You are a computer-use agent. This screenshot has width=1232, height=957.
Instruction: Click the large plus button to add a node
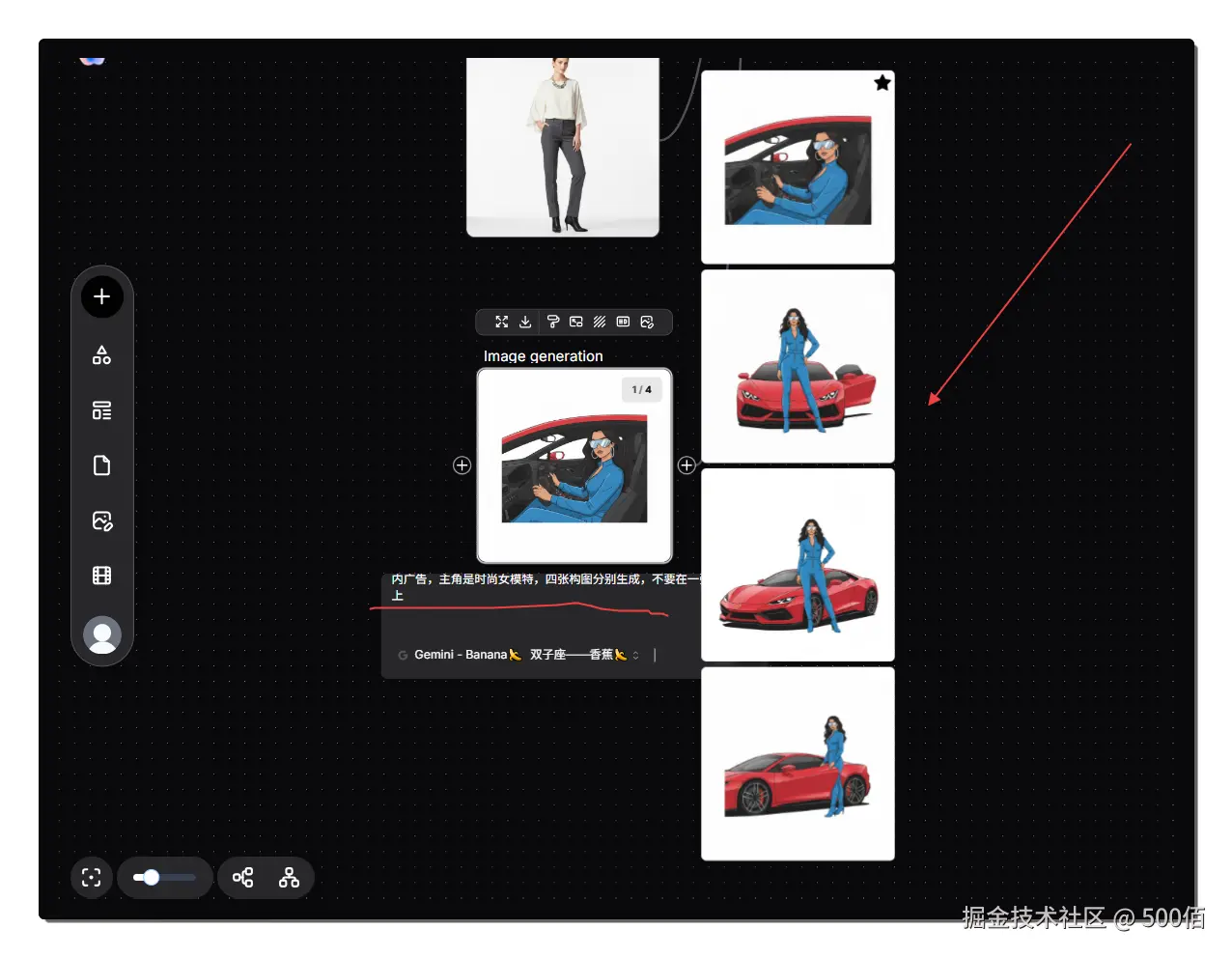pyautogui.click(x=101, y=296)
